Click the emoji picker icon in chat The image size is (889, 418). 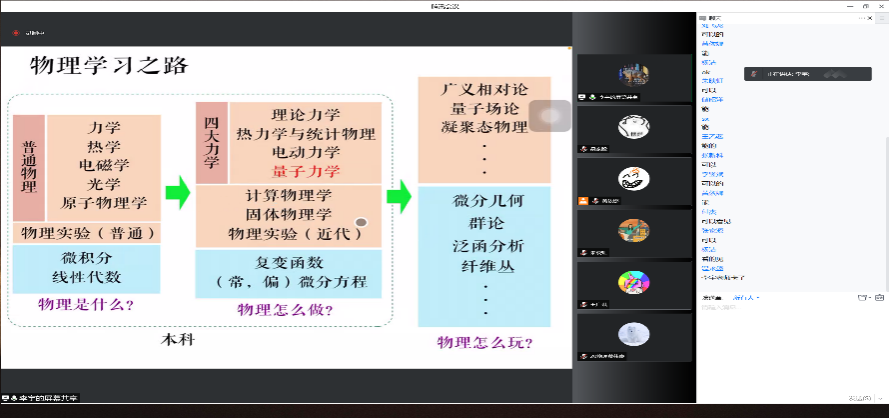863,297
